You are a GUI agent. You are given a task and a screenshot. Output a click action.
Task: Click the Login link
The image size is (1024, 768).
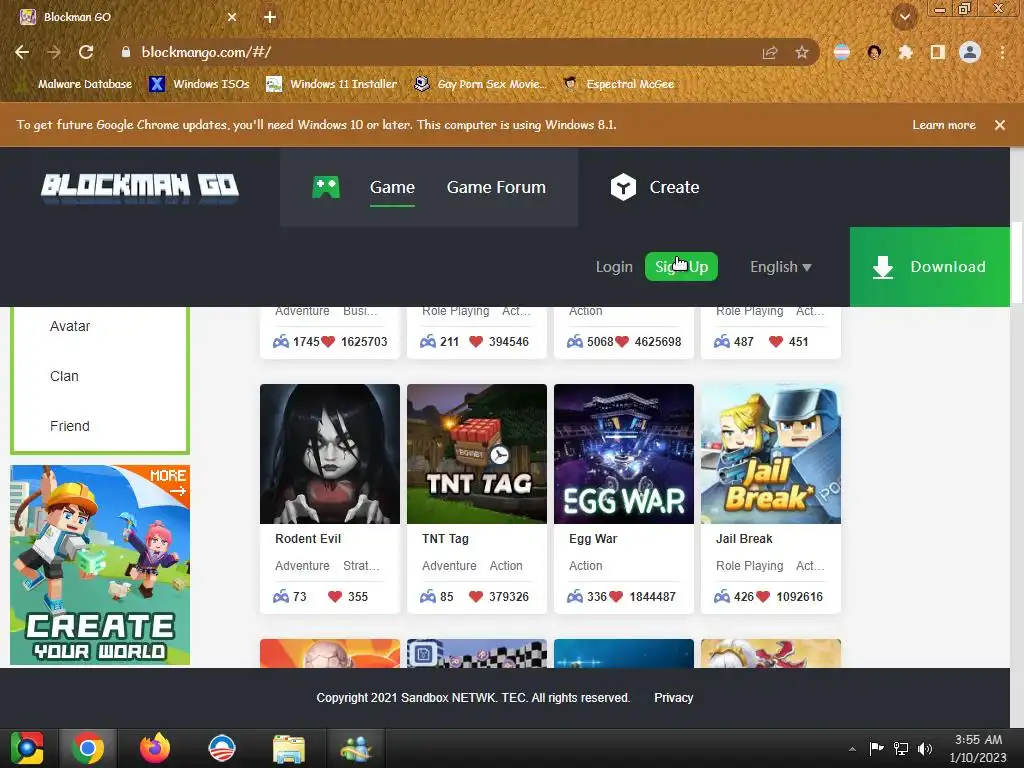pyautogui.click(x=614, y=267)
